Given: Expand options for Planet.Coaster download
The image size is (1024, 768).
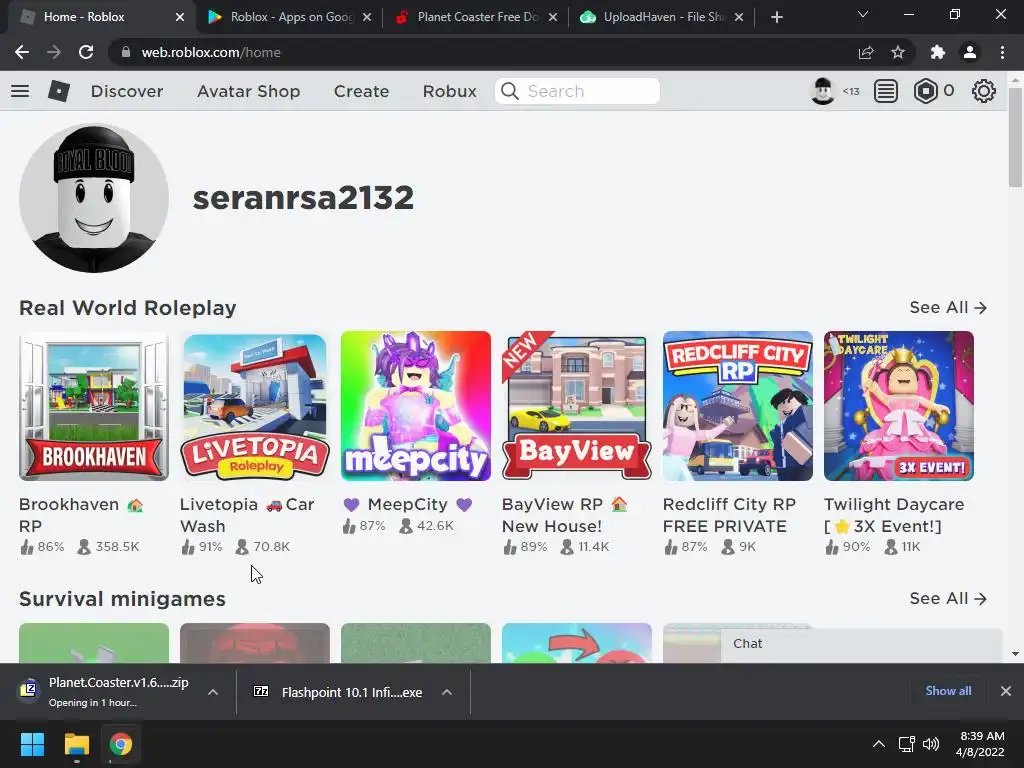Looking at the screenshot, I should [x=213, y=692].
